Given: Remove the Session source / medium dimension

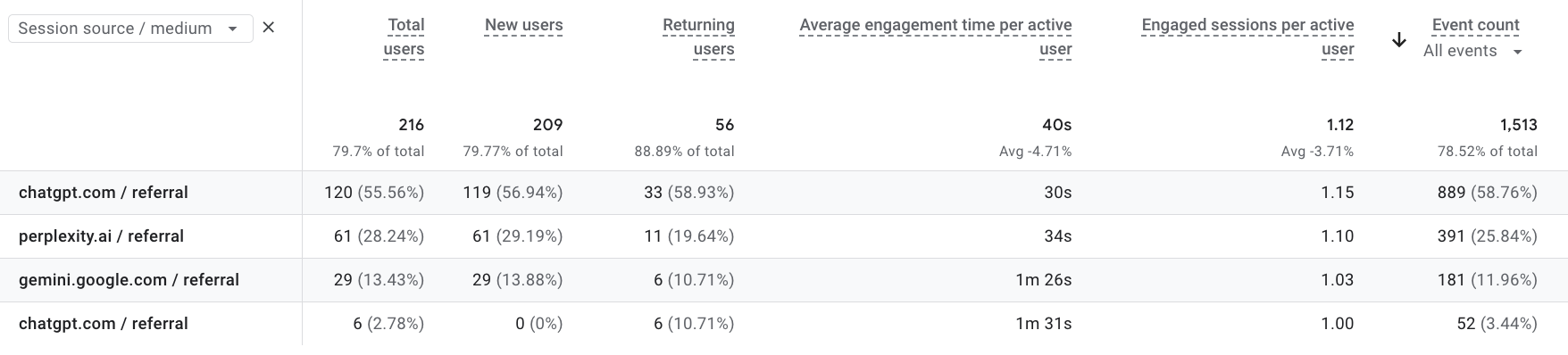Looking at the screenshot, I should pyautogui.click(x=268, y=28).
